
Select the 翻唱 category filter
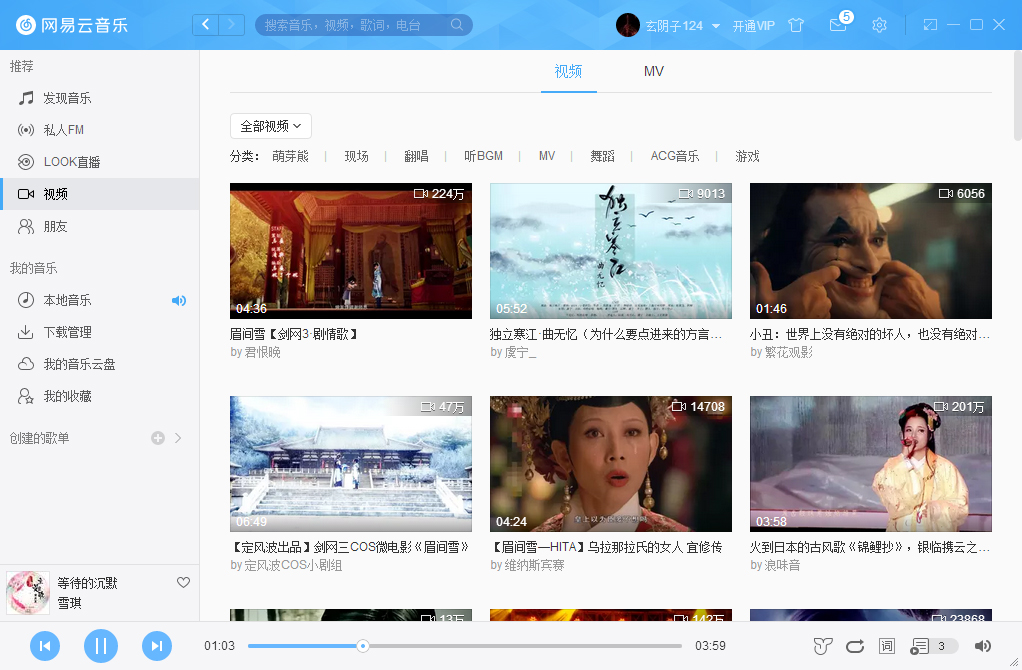pyautogui.click(x=417, y=156)
